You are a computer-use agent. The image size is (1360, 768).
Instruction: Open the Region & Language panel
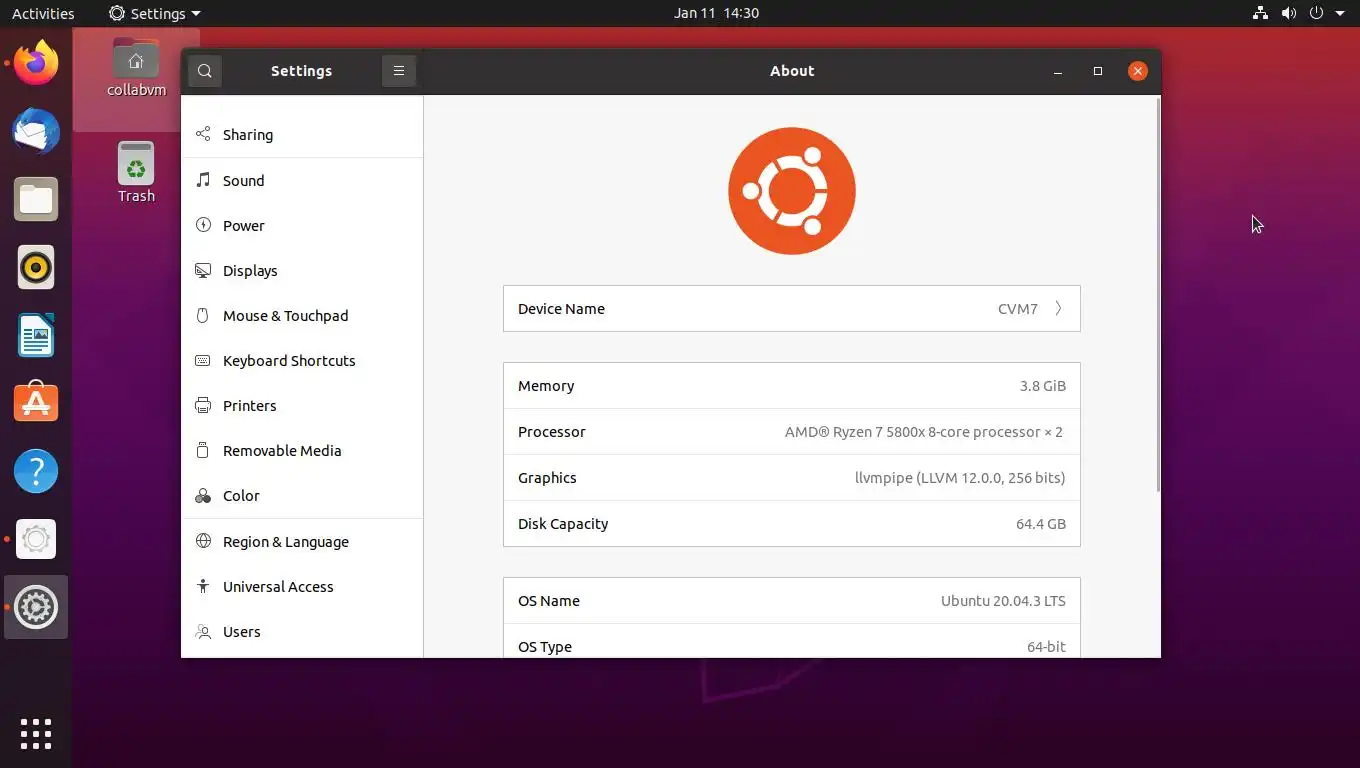coord(302,541)
